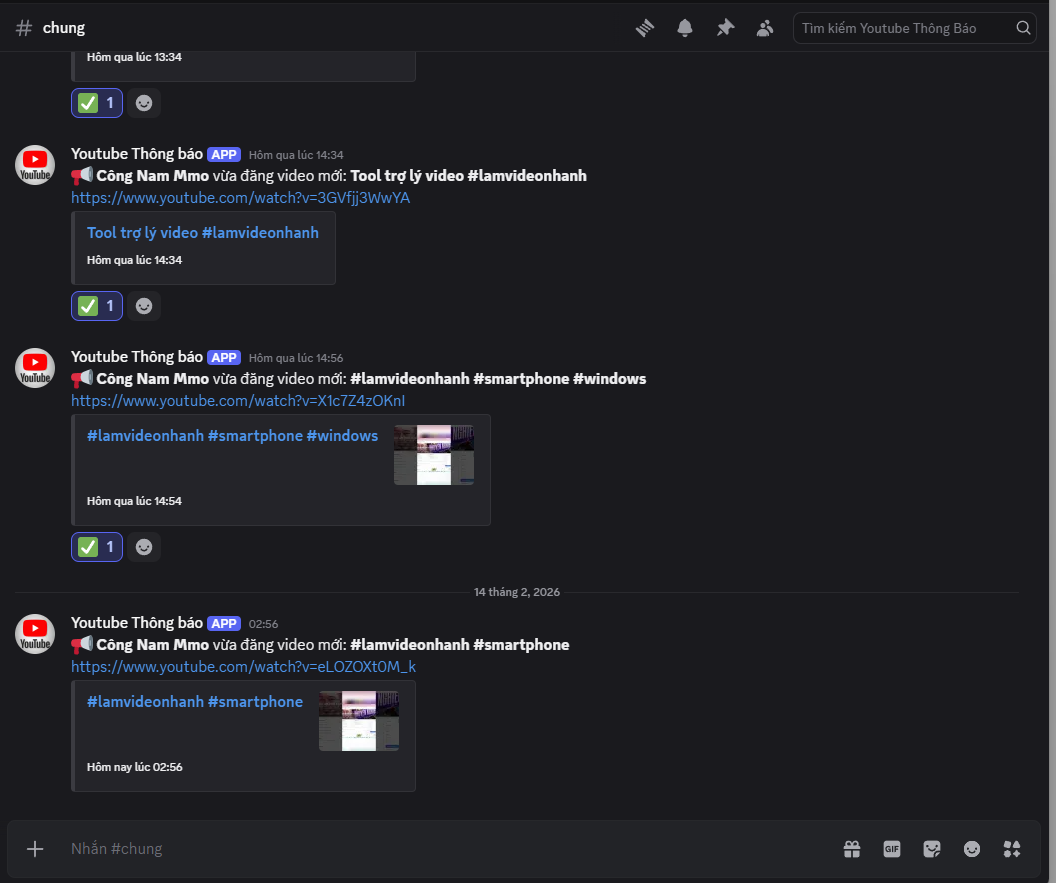Click the "Tìm kiếm Youtube Thông Báo" search box
The height and width of the screenshot is (883, 1056).
(x=905, y=28)
